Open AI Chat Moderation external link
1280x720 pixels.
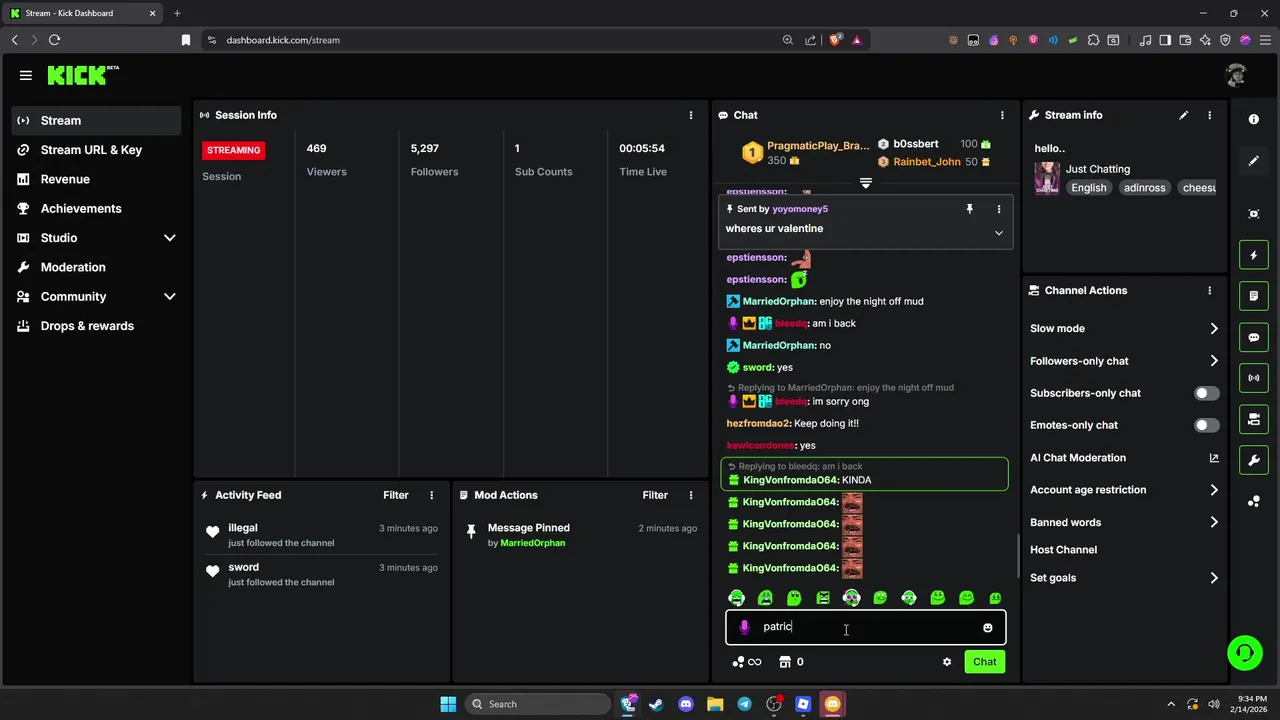click(1214, 458)
